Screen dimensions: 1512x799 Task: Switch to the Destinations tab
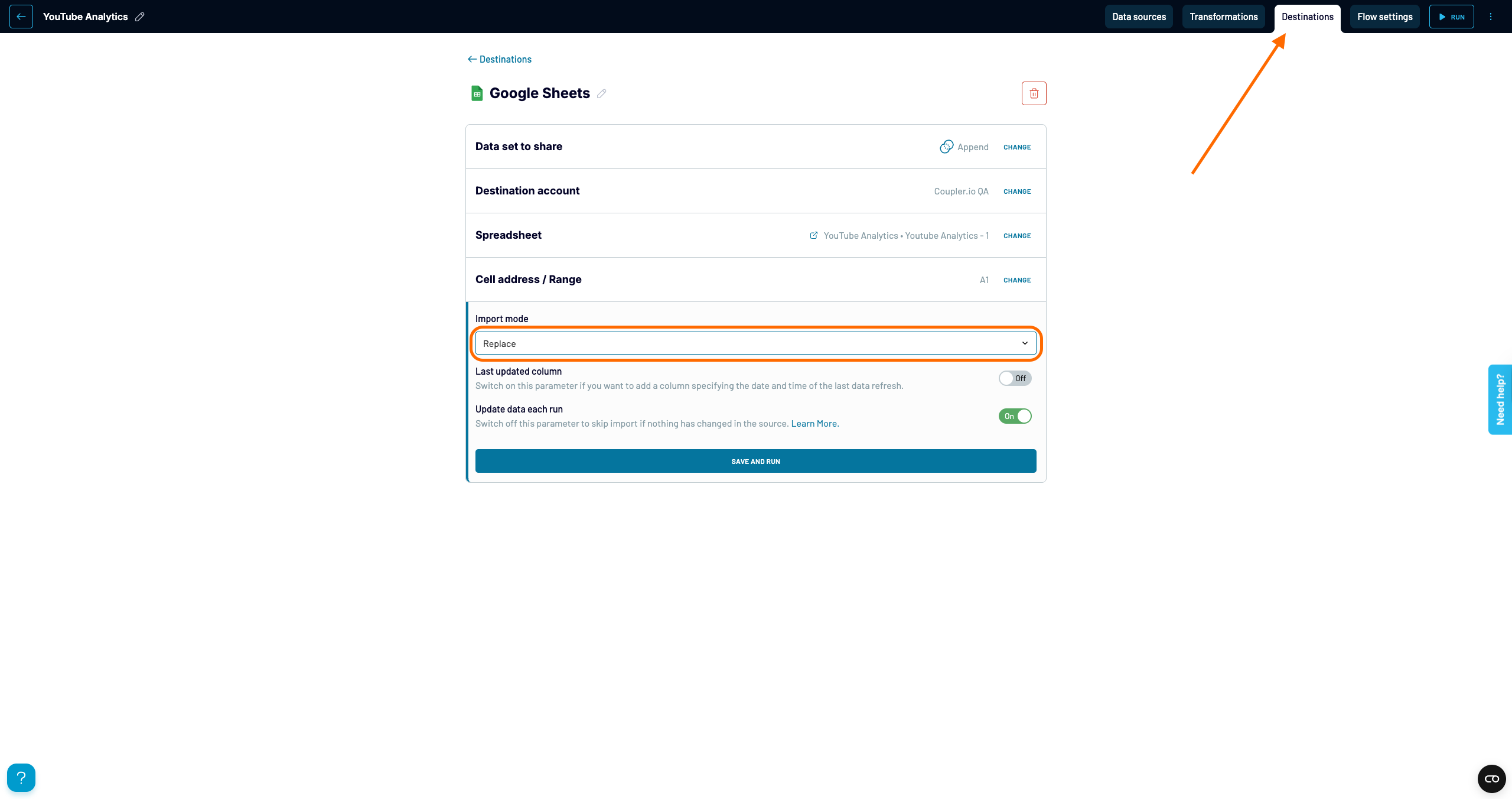pyautogui.click(x=1308, y=17)
